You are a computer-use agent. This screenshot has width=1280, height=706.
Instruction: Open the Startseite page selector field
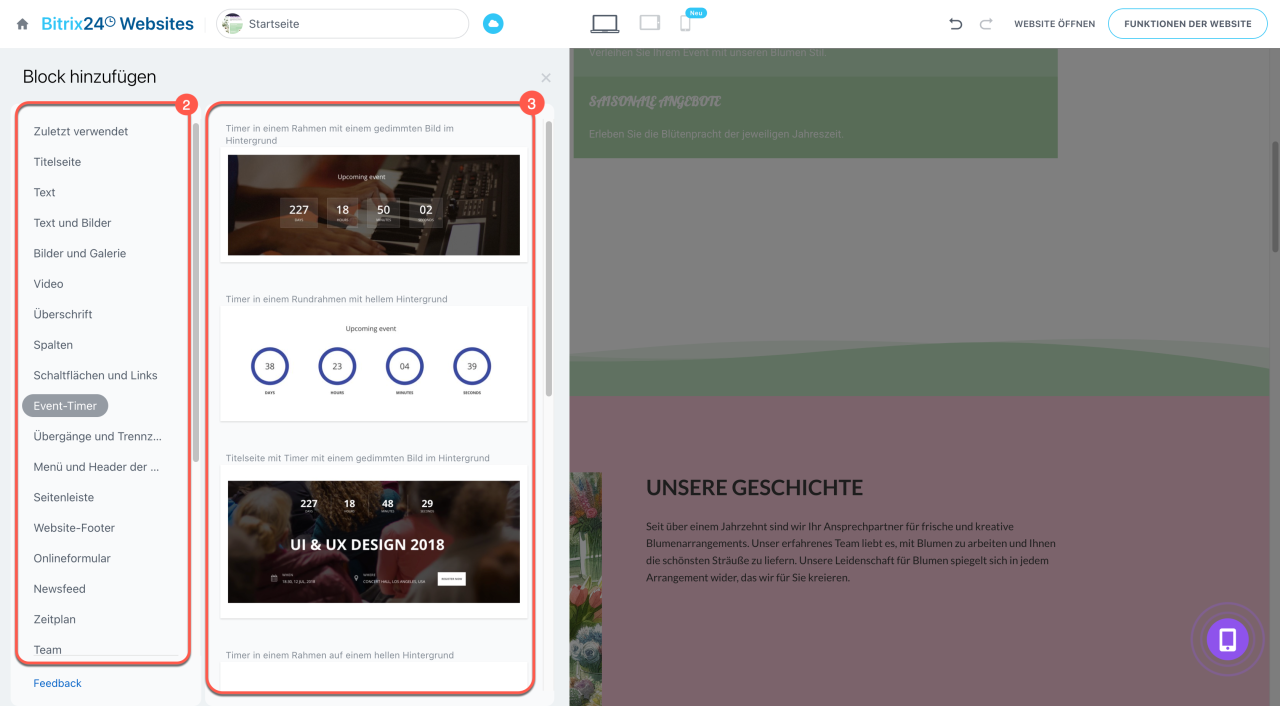click(x=342, y=24)
